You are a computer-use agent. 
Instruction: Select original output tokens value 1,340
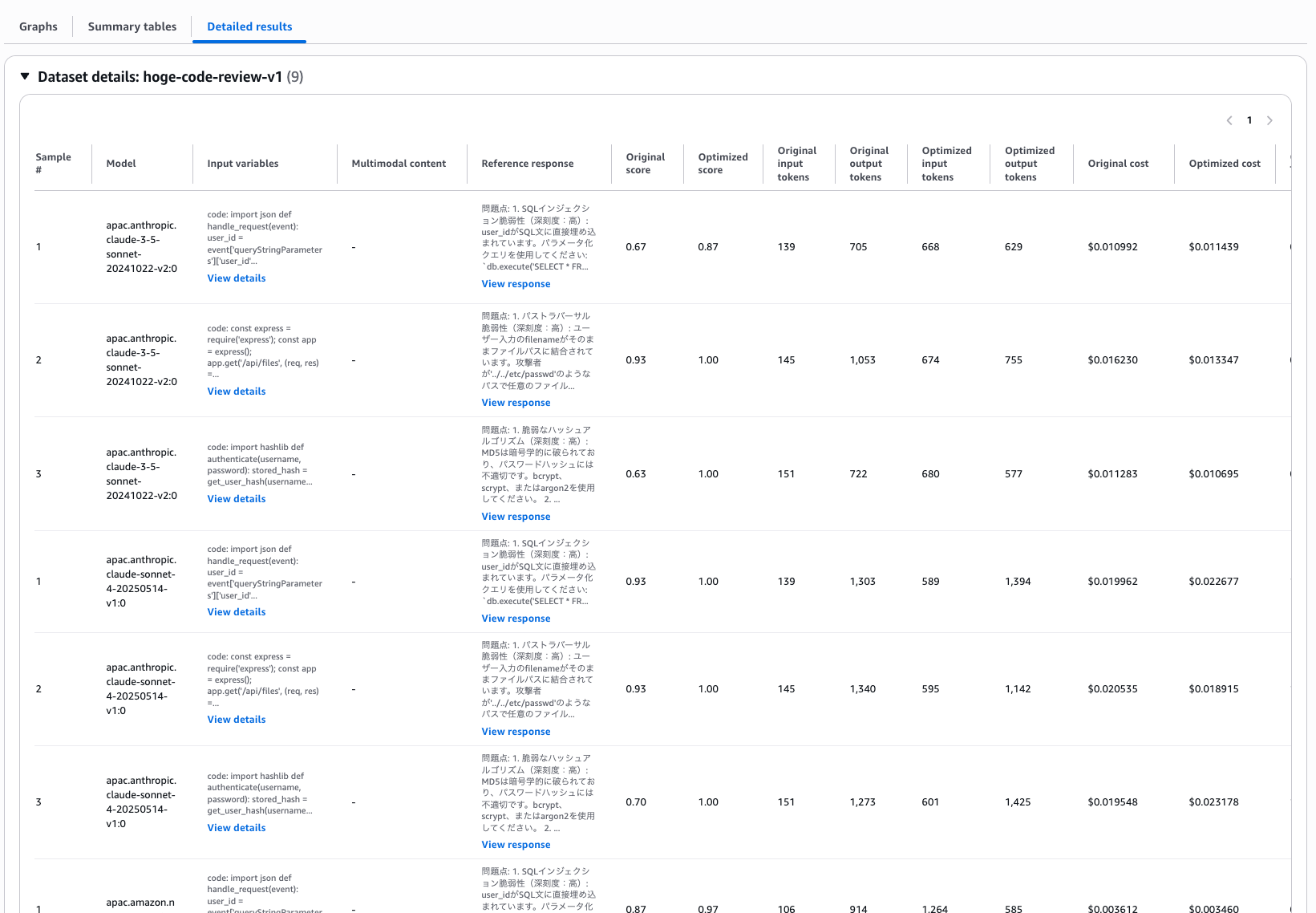point(863,689)
